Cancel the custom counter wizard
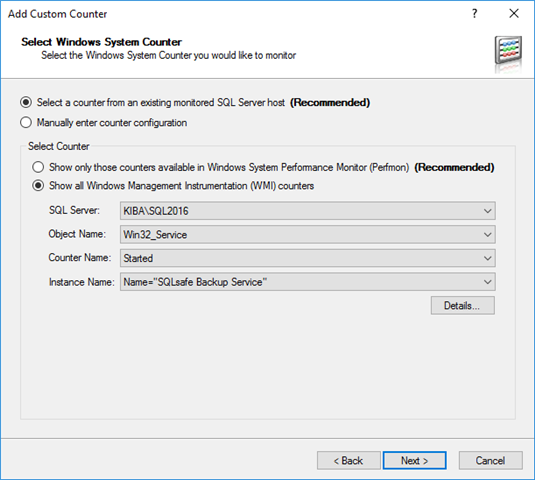535x480 pixels. pos(490,461)
